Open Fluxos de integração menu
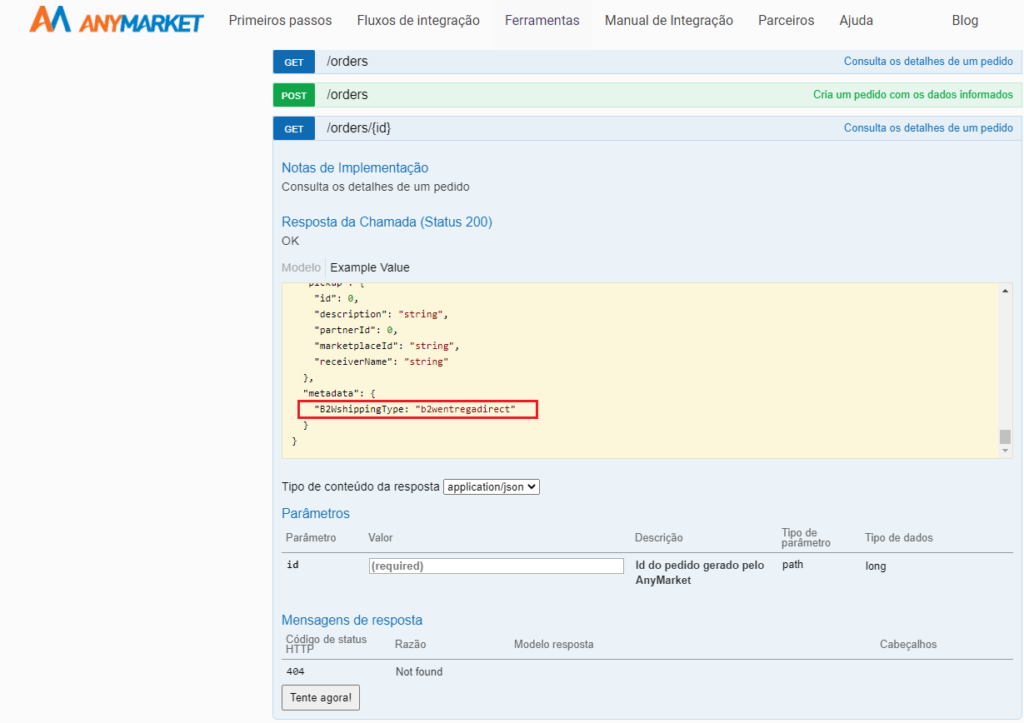This screenshot has height=723, width=1024. click(x=418, y=20)
